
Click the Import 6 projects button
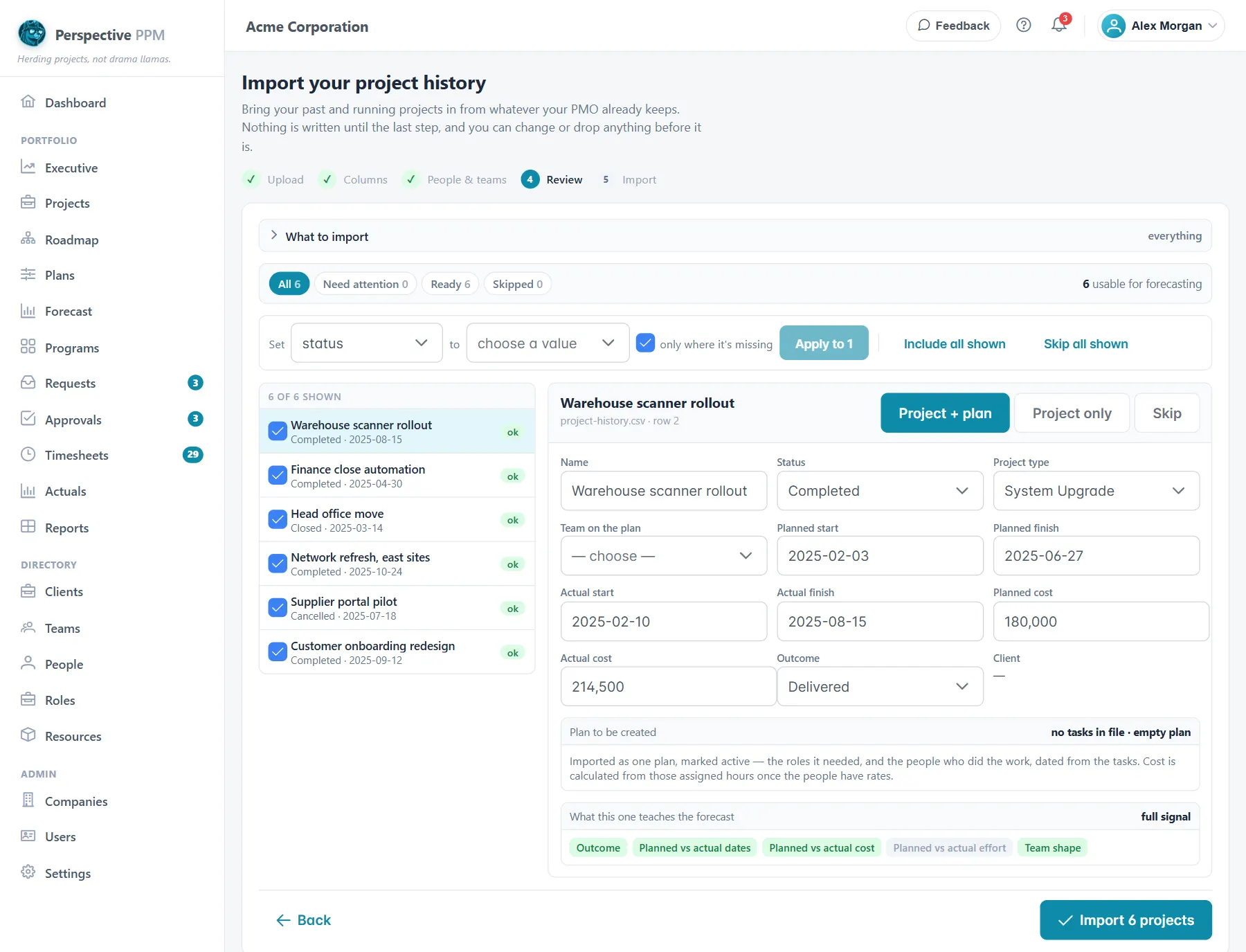[x=1126, y=920]
